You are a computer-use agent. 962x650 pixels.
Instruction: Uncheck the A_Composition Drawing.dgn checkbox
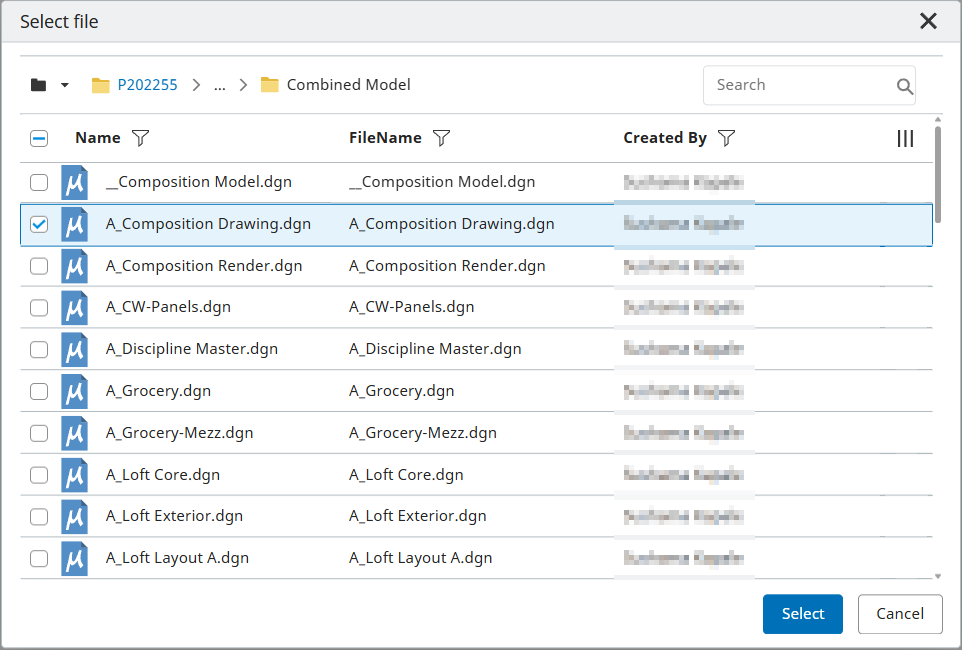(x=39, y=225)
